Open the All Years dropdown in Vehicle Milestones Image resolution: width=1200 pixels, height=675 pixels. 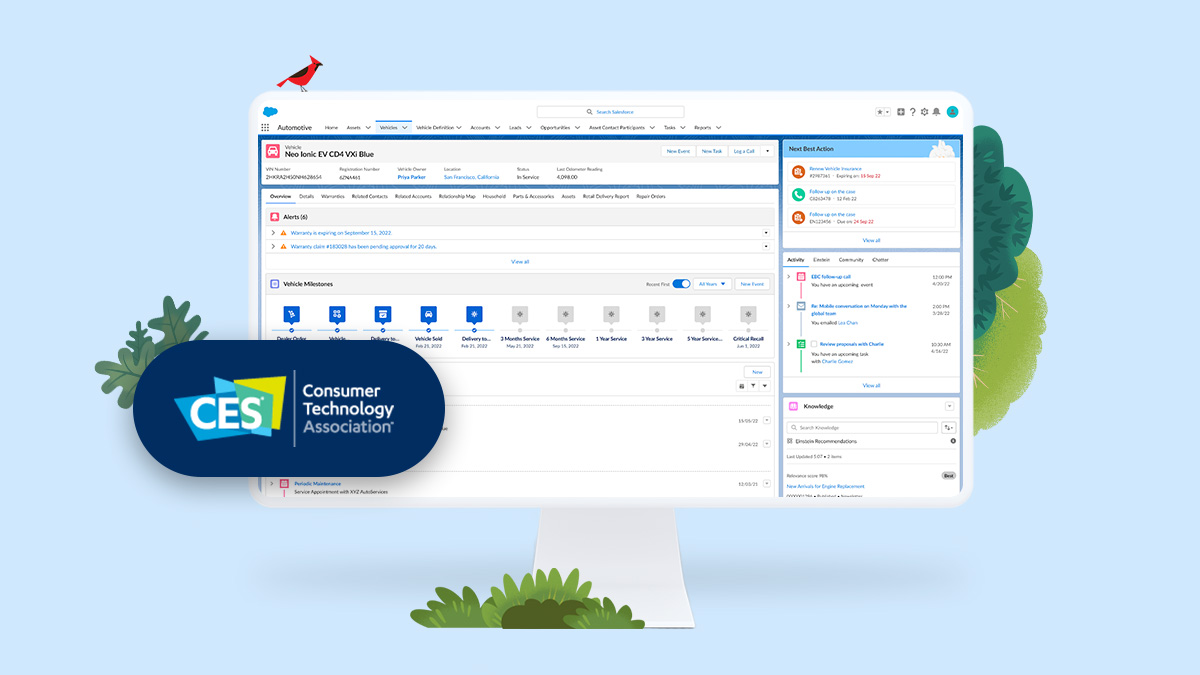712,284
